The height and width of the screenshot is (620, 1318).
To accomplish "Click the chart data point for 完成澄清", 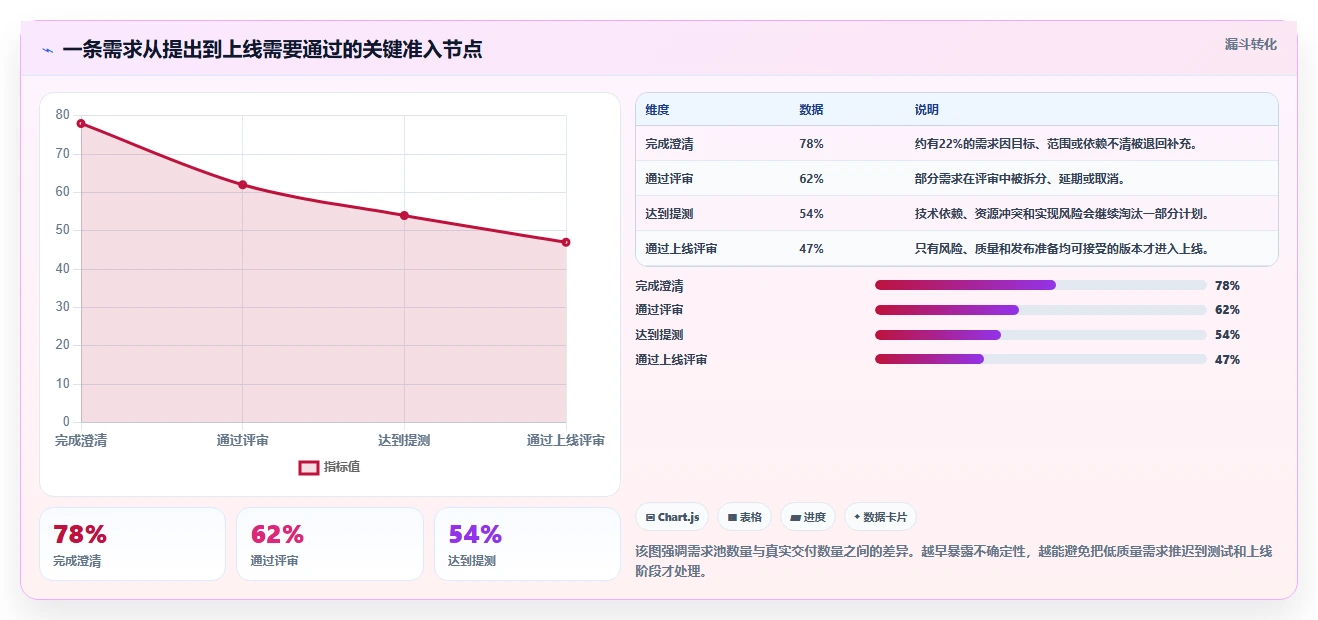I will [x=81, y=123].
